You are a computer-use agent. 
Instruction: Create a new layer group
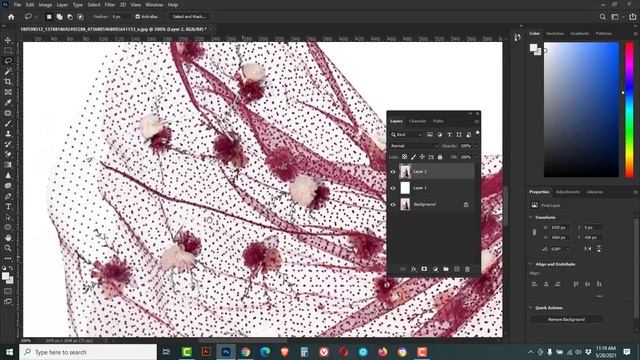446,269
